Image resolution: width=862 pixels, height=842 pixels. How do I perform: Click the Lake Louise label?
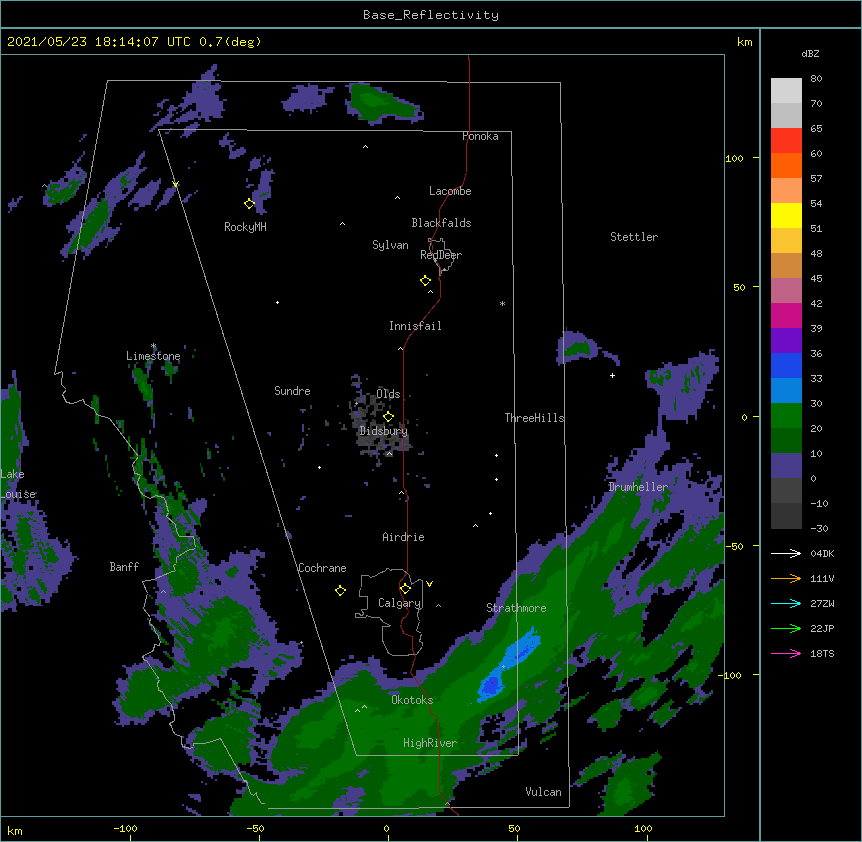18,484
